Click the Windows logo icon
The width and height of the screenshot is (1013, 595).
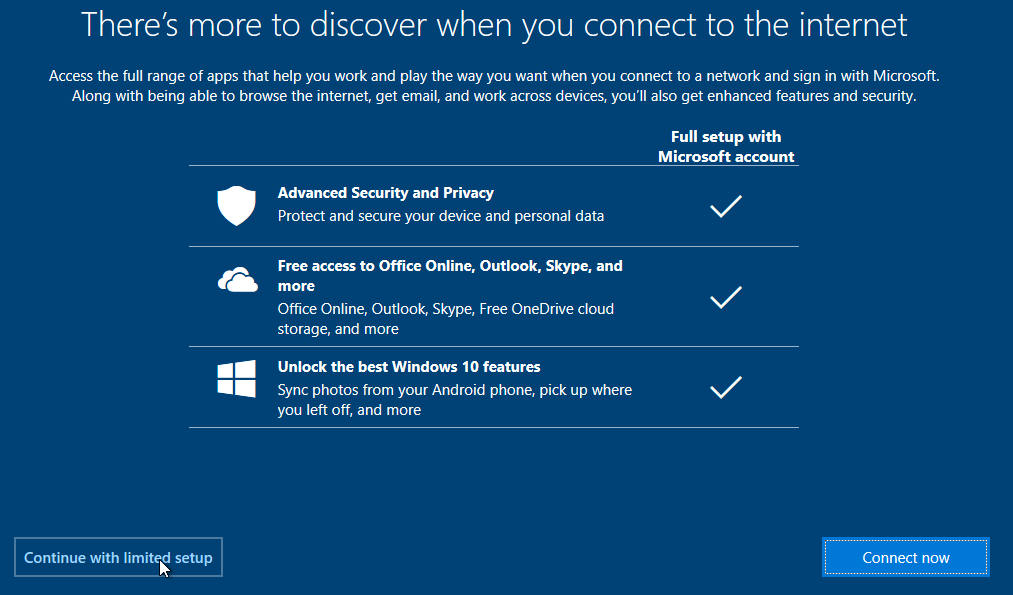(237, 379)
